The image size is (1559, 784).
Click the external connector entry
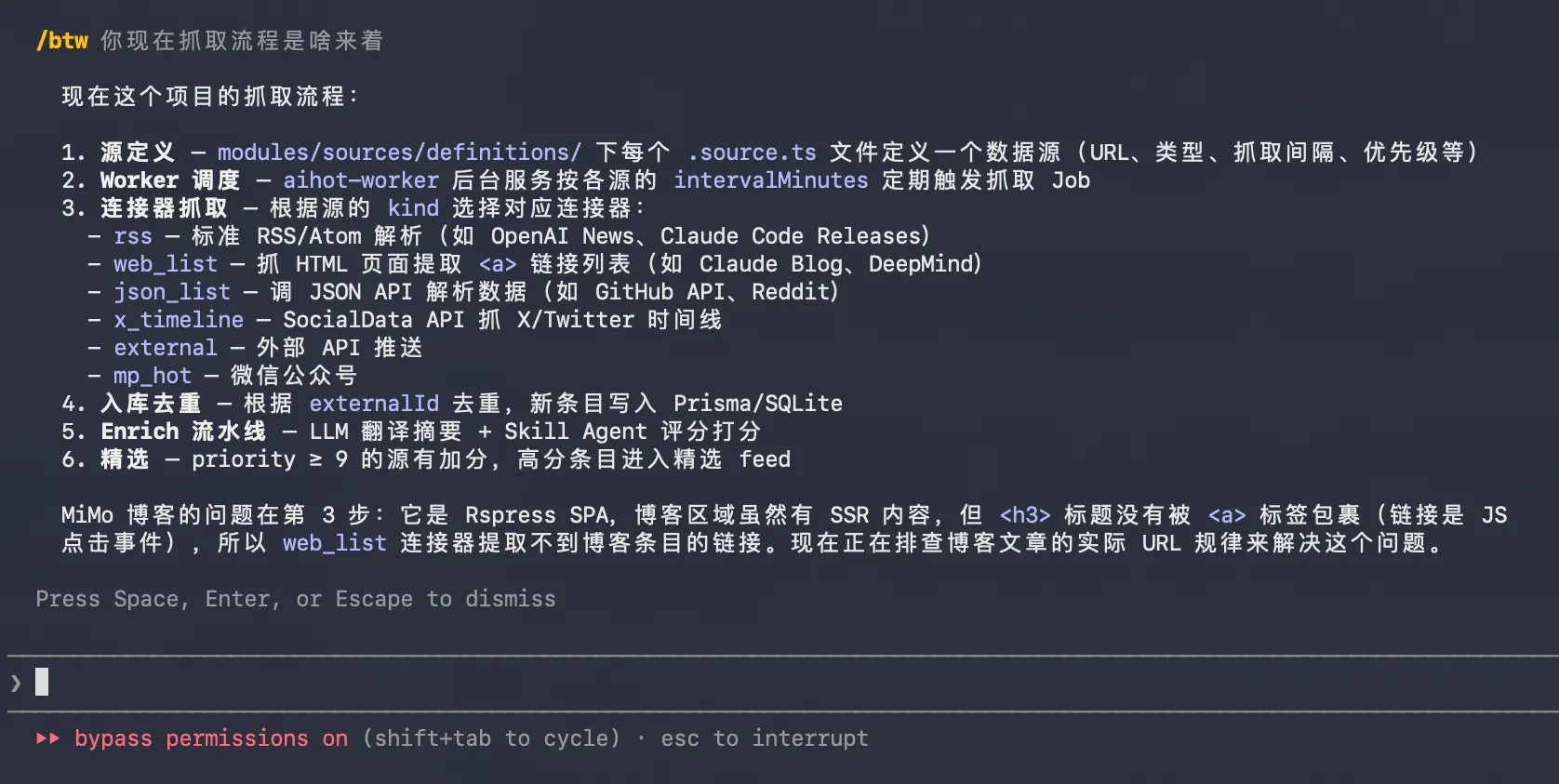[x=166, y=348]
